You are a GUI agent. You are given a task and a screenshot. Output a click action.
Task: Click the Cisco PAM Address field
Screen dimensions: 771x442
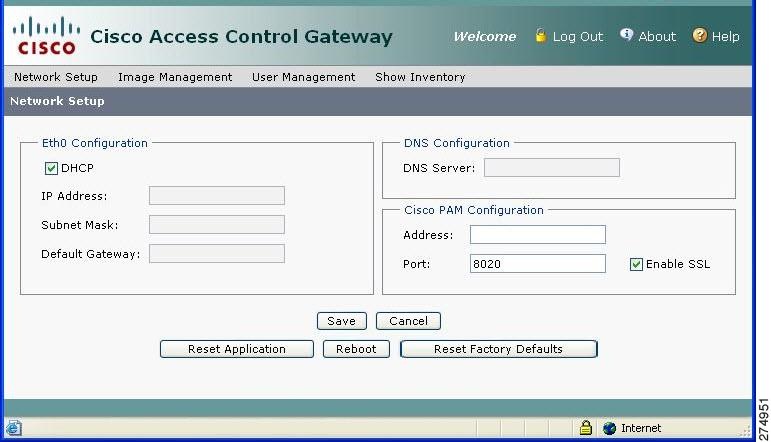pos(538,235)
